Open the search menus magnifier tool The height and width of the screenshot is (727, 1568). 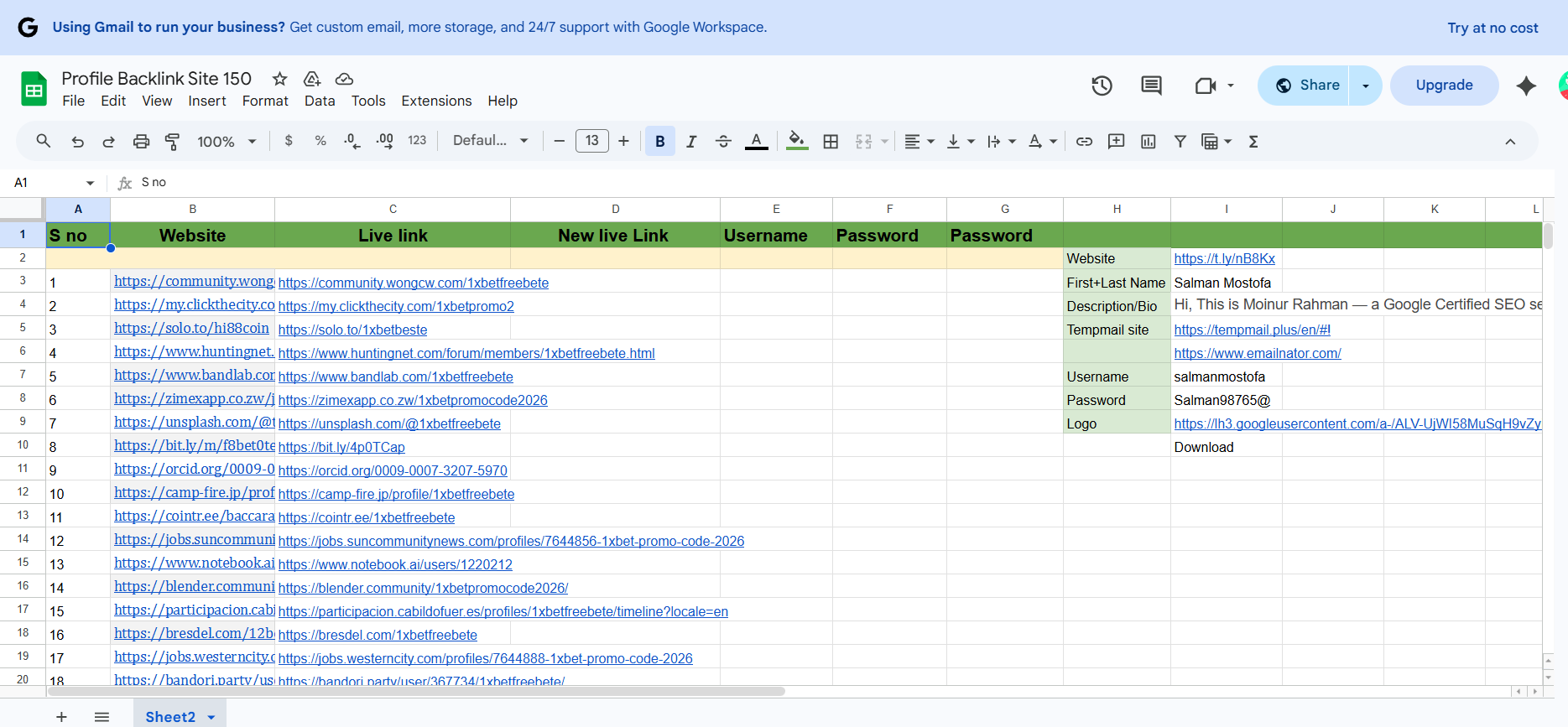click(x=44, y=141)
